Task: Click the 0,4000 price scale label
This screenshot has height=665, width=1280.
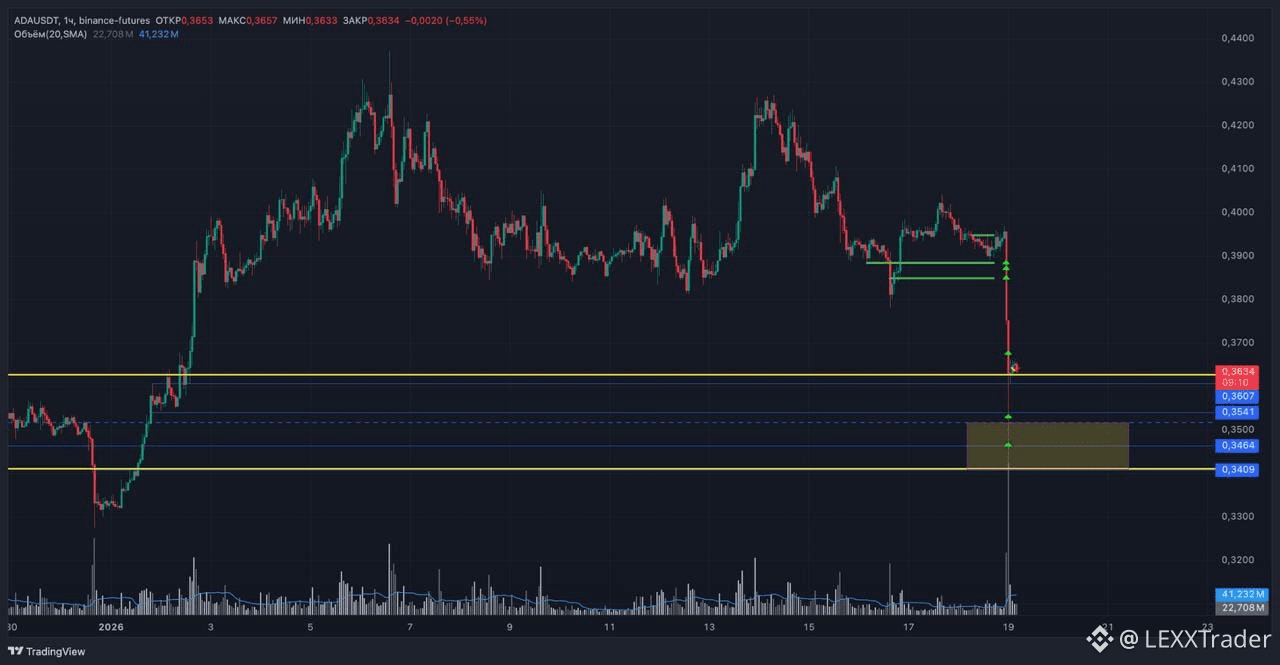Action: tap(1237, 212)
